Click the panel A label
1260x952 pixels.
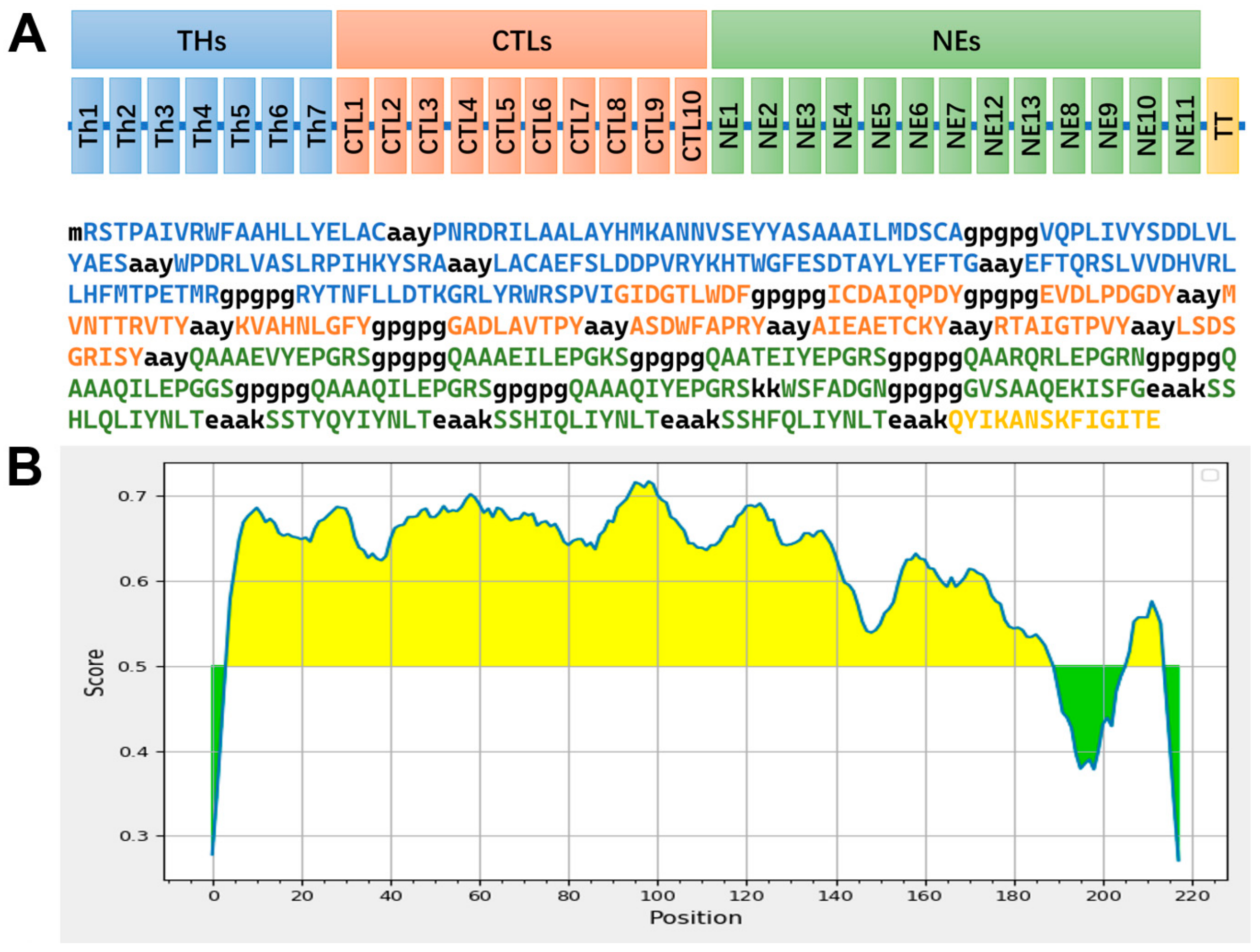(x=26, y=34)
